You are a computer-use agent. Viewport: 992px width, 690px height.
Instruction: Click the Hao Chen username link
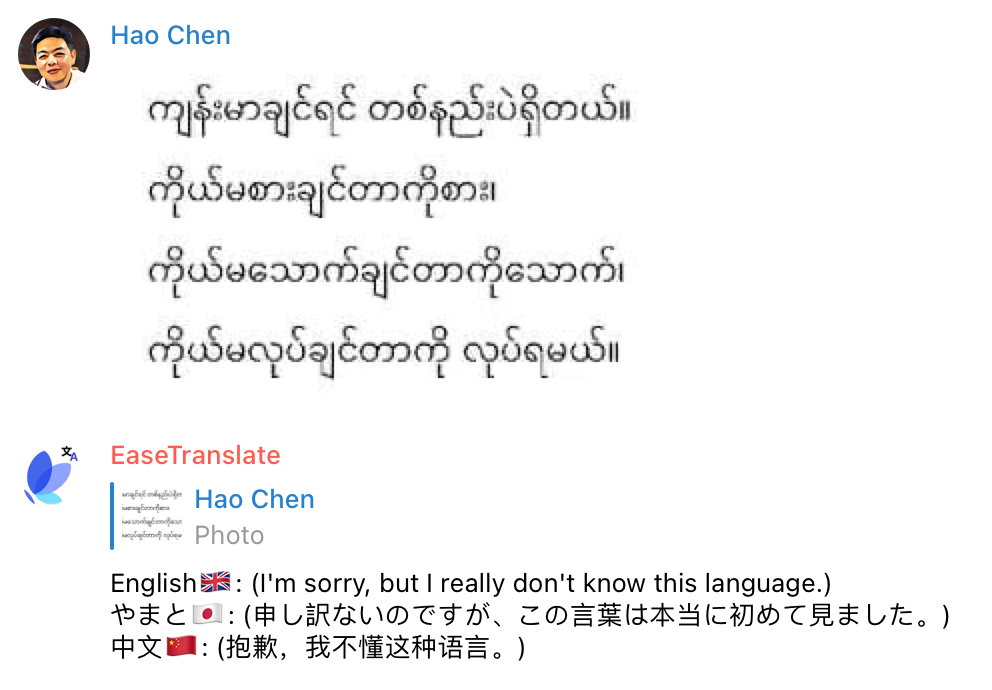point(170,34)
